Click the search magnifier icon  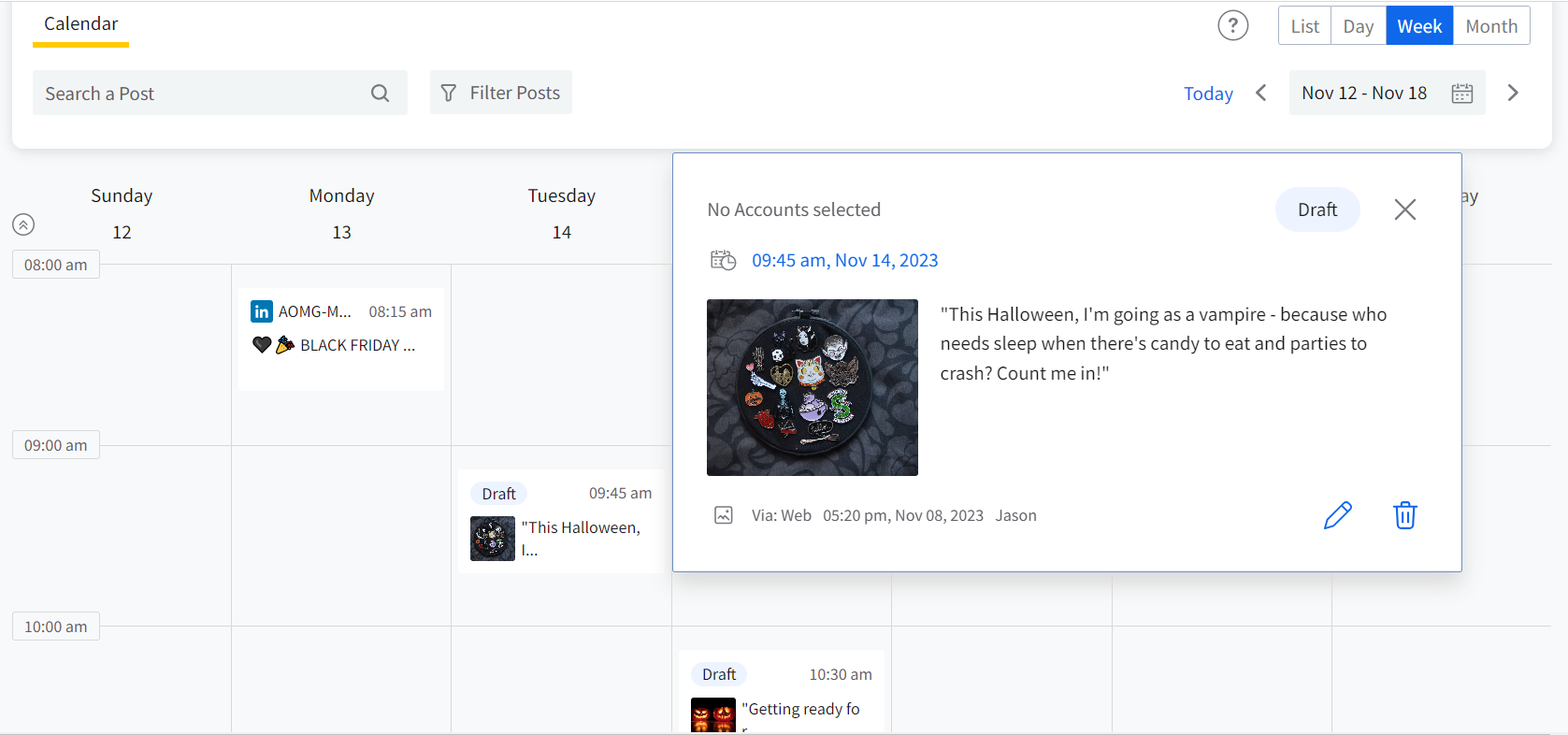380,94
